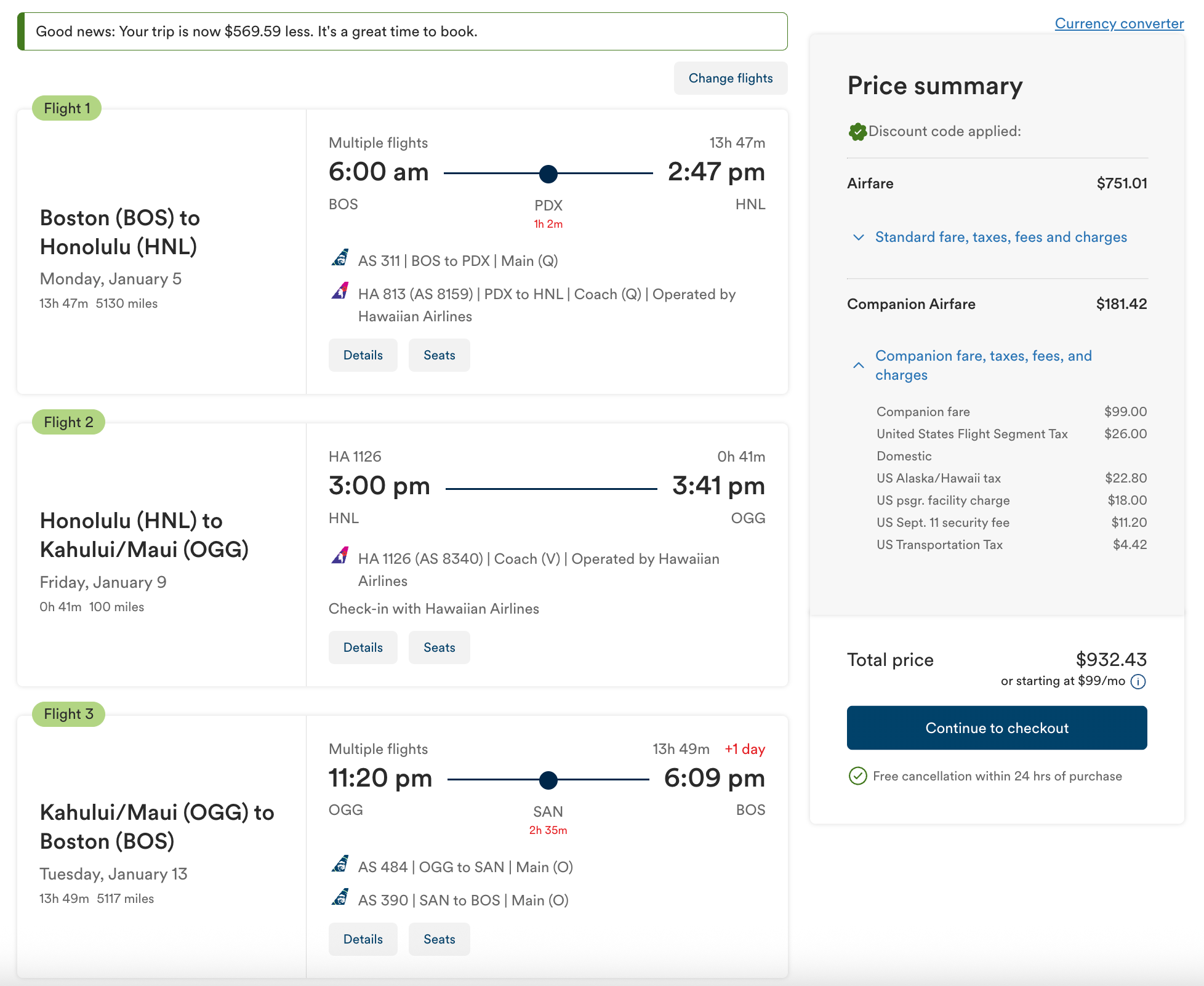Image resolution: width=1204 pixels, height=986 pixels.
Task: Select Seats for HA 1126 flight
Action: pos(439,647)
